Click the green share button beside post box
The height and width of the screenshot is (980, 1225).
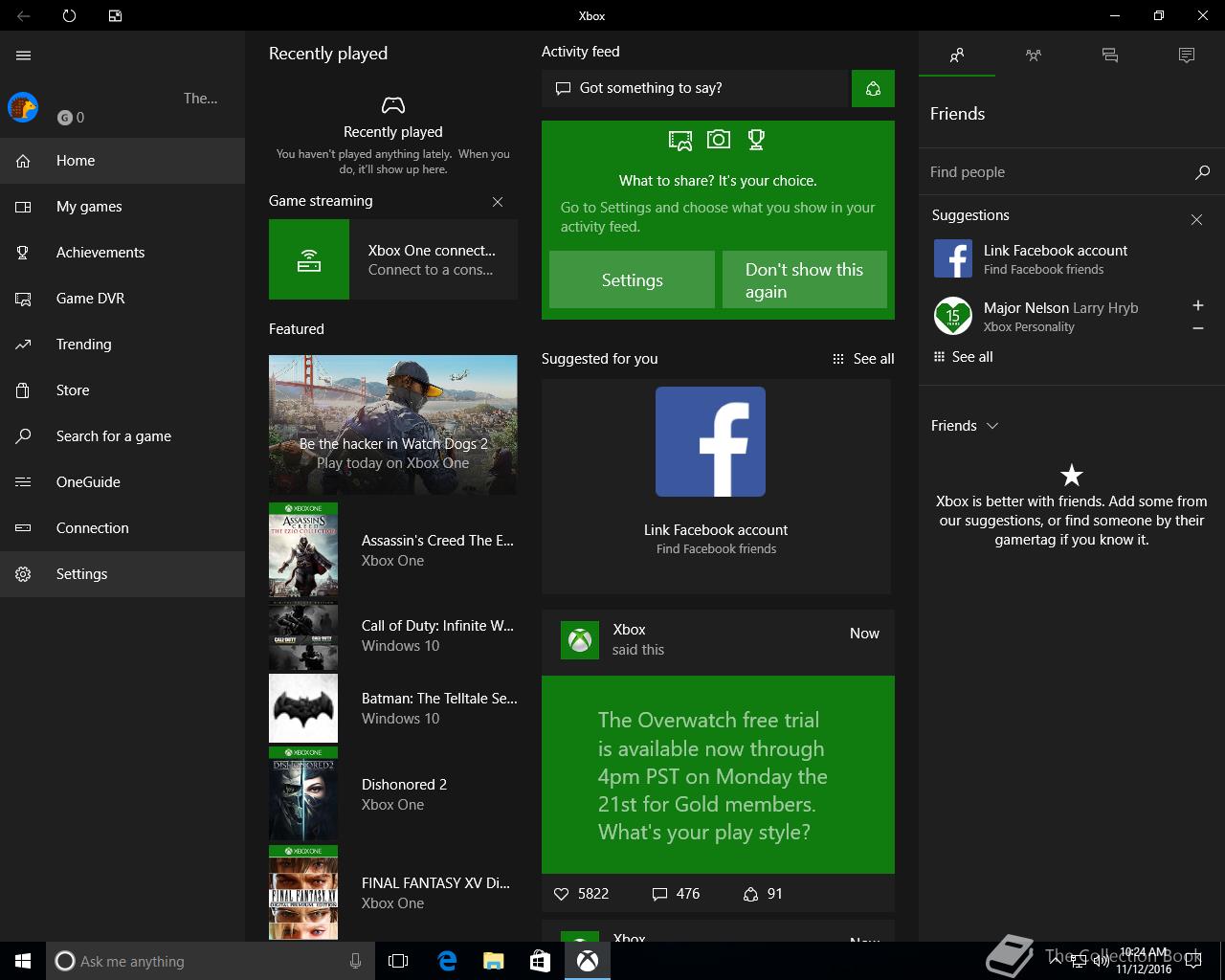(x=873, y=88)
